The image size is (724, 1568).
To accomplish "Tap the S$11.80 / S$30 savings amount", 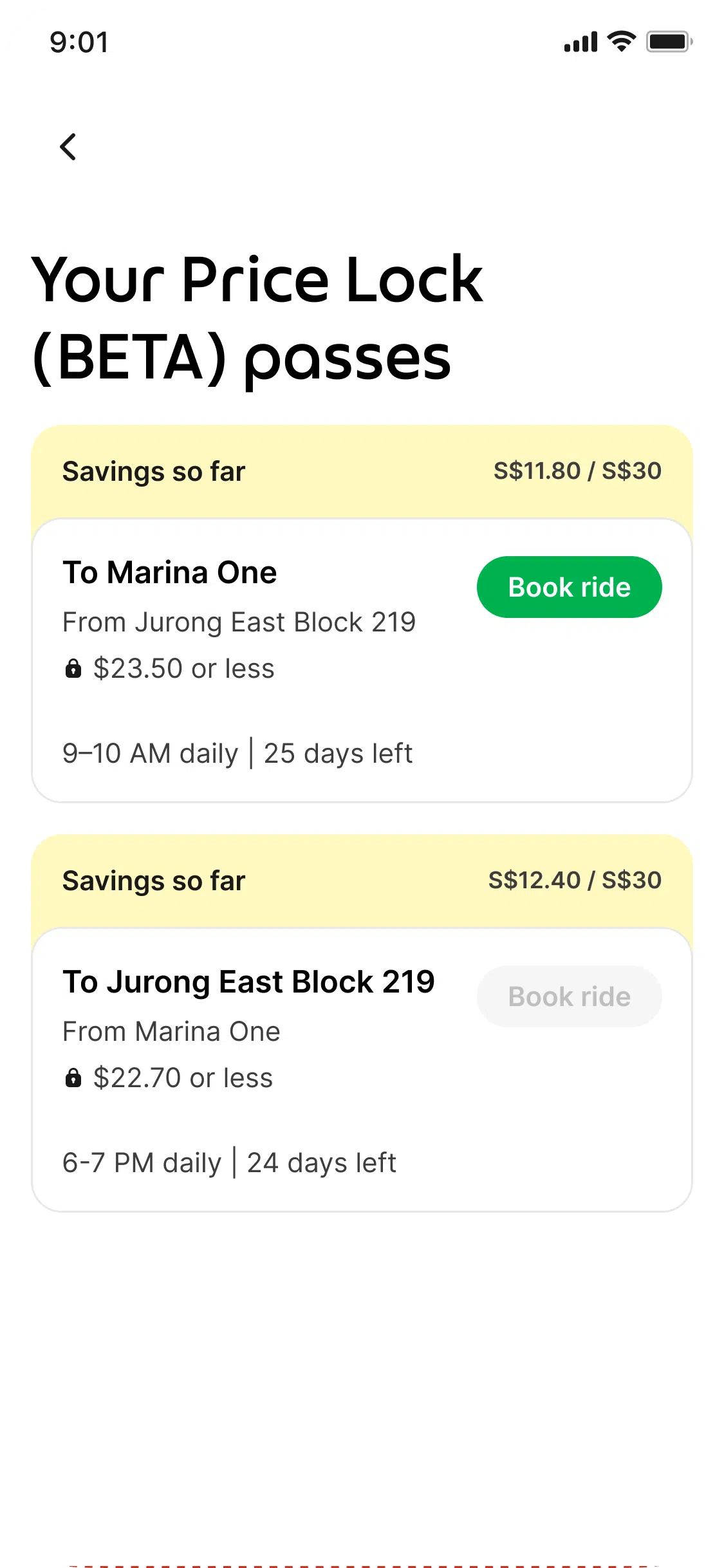I will click(x=577, y=471).
